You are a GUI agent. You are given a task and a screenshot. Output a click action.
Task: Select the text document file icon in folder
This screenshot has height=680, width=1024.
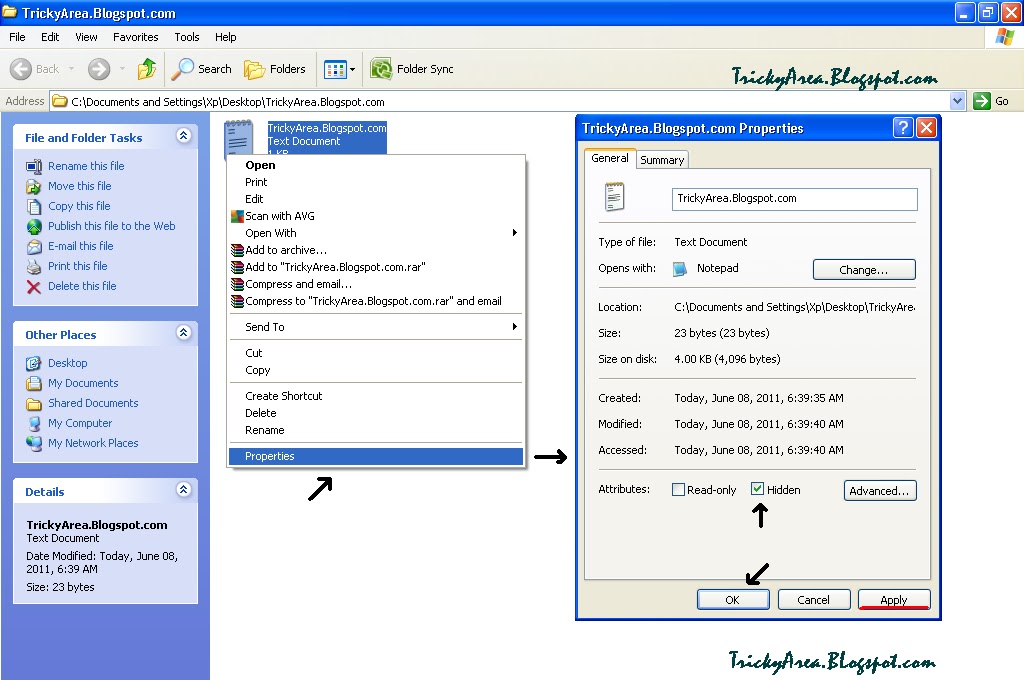(238, 137)
